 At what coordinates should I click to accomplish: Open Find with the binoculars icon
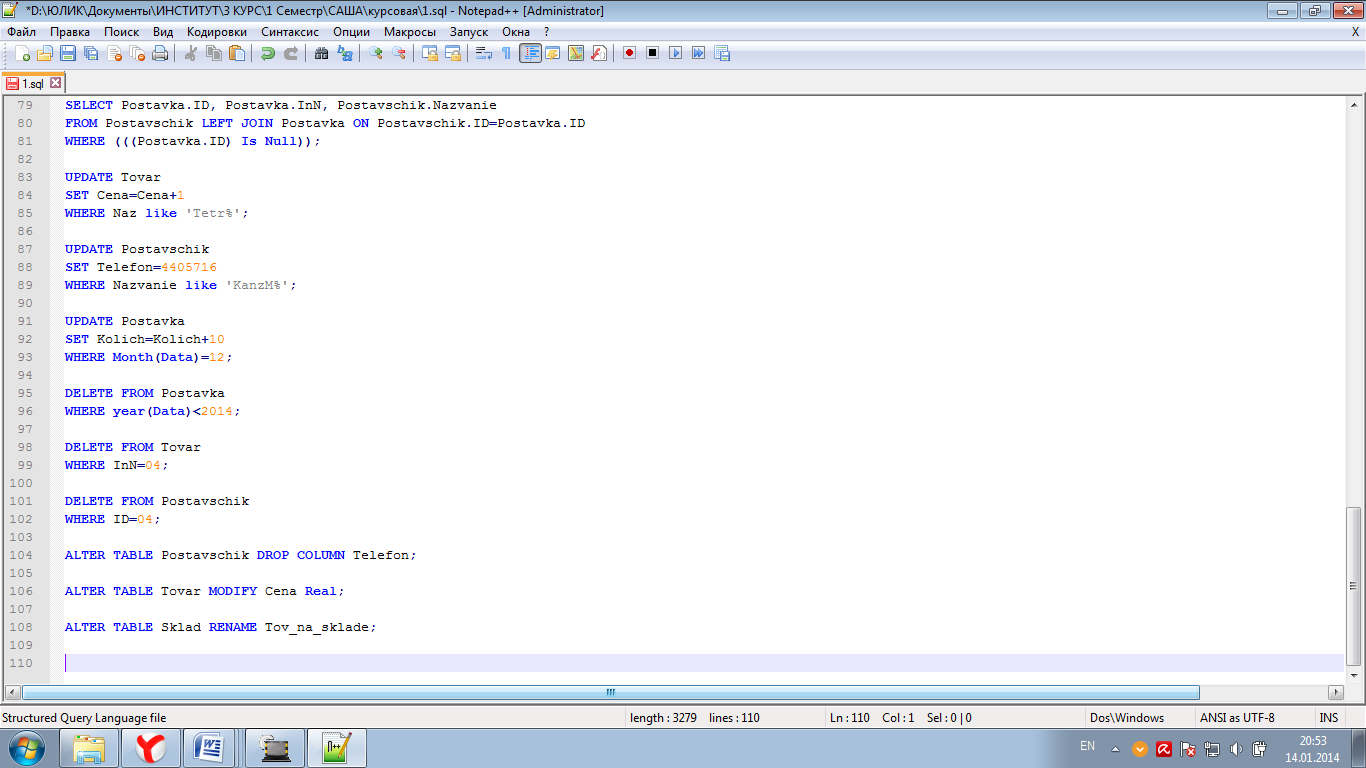coord(321,53)
